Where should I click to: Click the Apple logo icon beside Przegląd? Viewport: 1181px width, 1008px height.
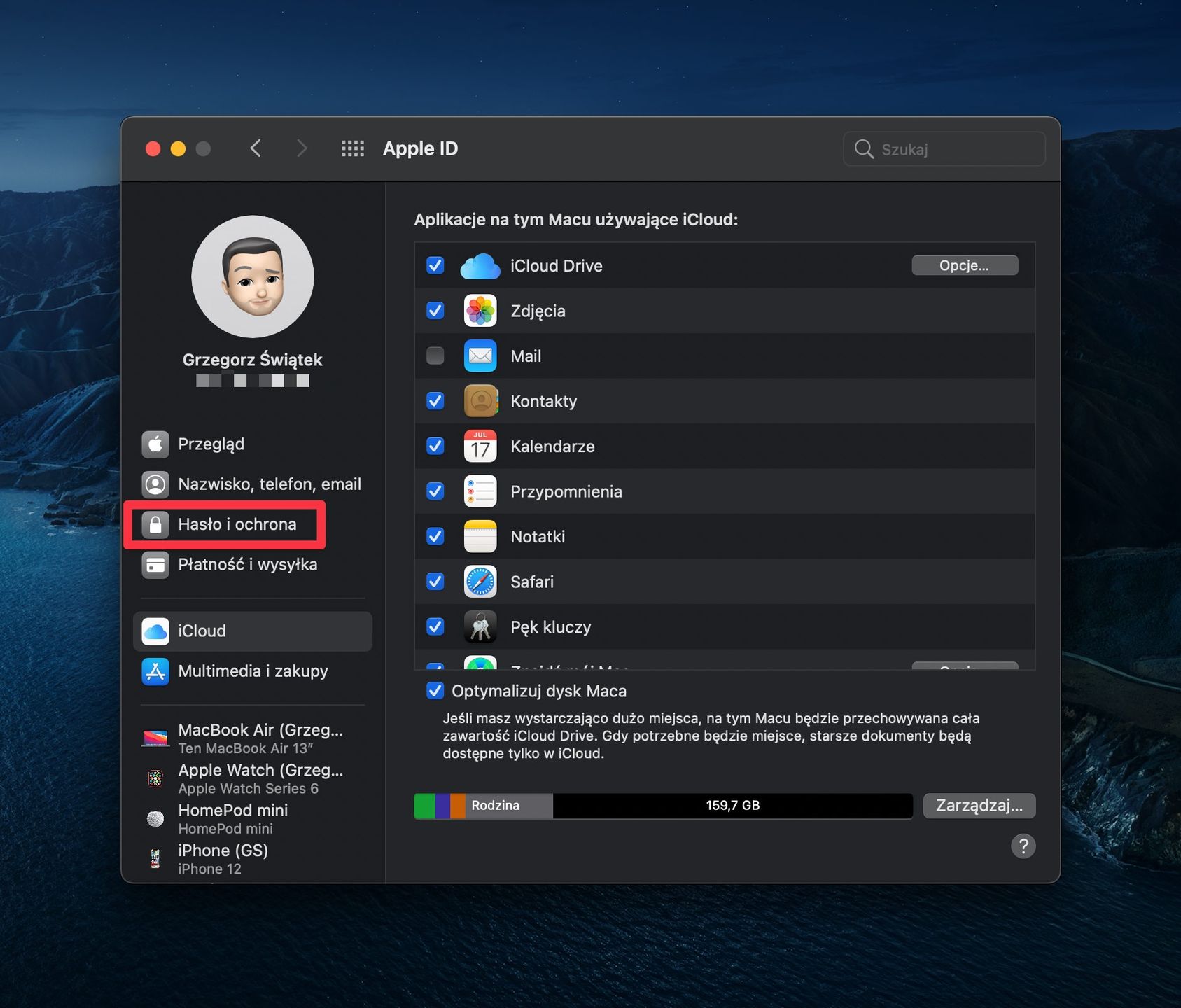point(155,444)
